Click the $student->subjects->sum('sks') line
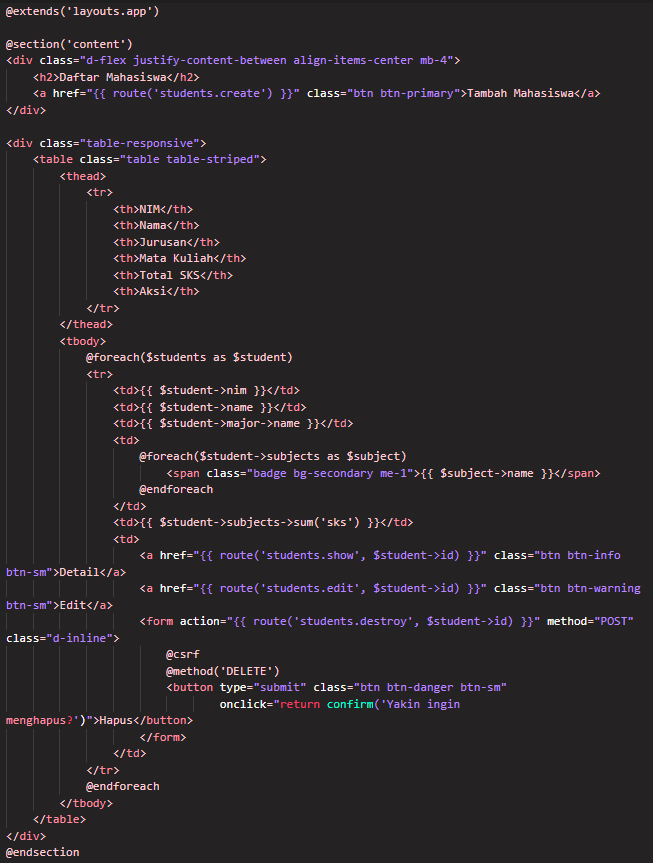Image resolution: width=653 pixels, height=863 pixels. 263,522
